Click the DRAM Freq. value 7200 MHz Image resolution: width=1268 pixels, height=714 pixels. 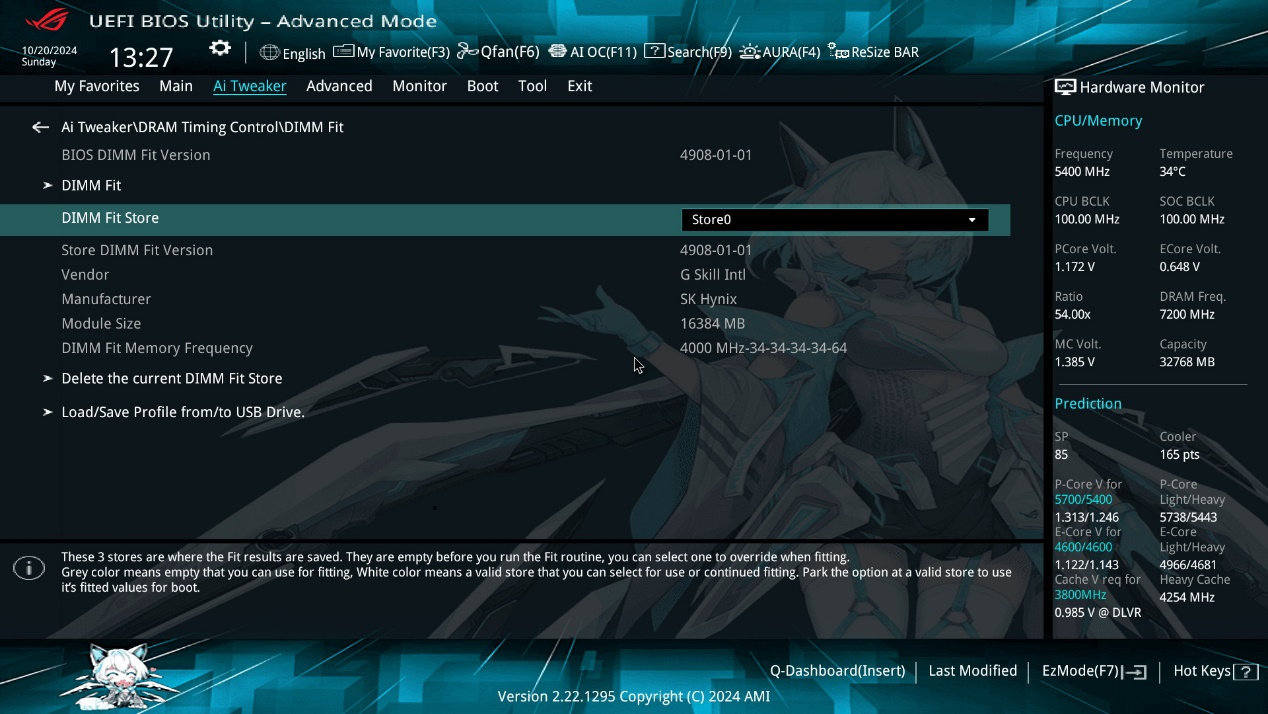pos(1187,314)
